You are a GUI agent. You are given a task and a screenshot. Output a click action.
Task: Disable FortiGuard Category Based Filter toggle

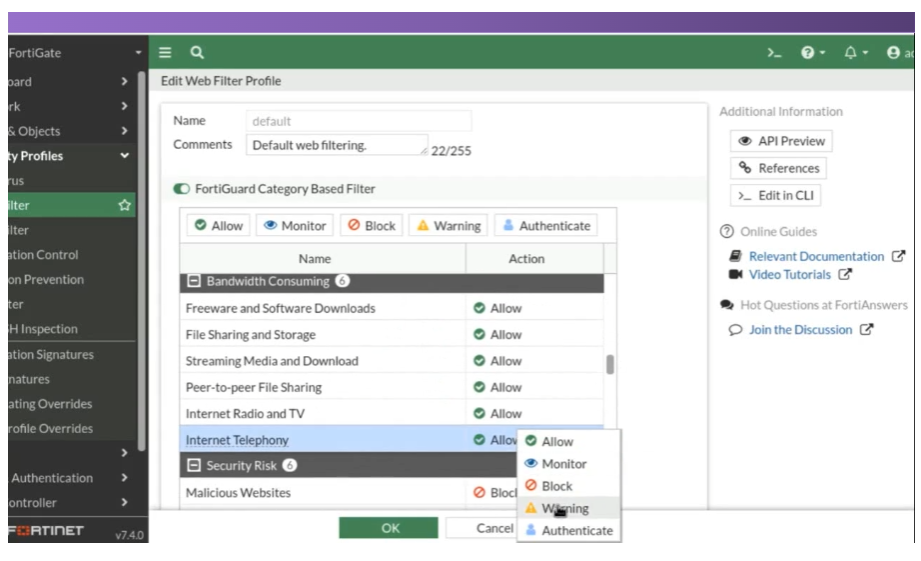click(181, 189)
